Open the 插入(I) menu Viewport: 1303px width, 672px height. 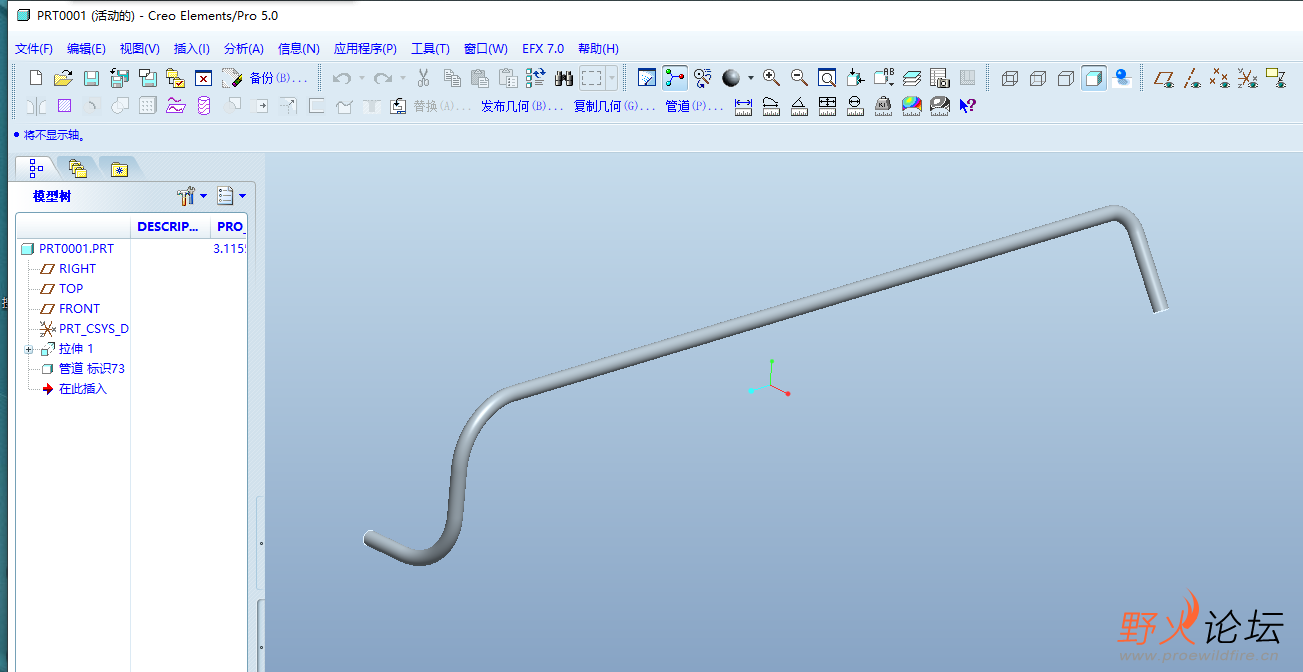pos(192,48)
